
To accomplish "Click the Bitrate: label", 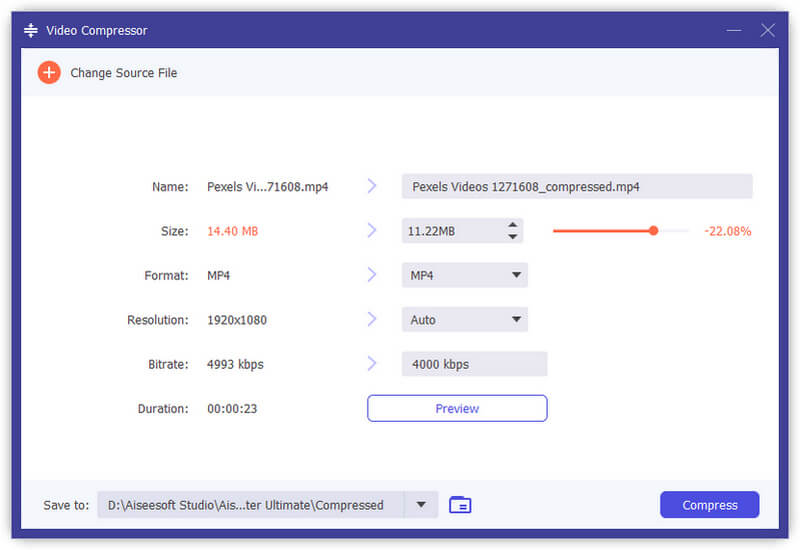I will click(168, 365).
